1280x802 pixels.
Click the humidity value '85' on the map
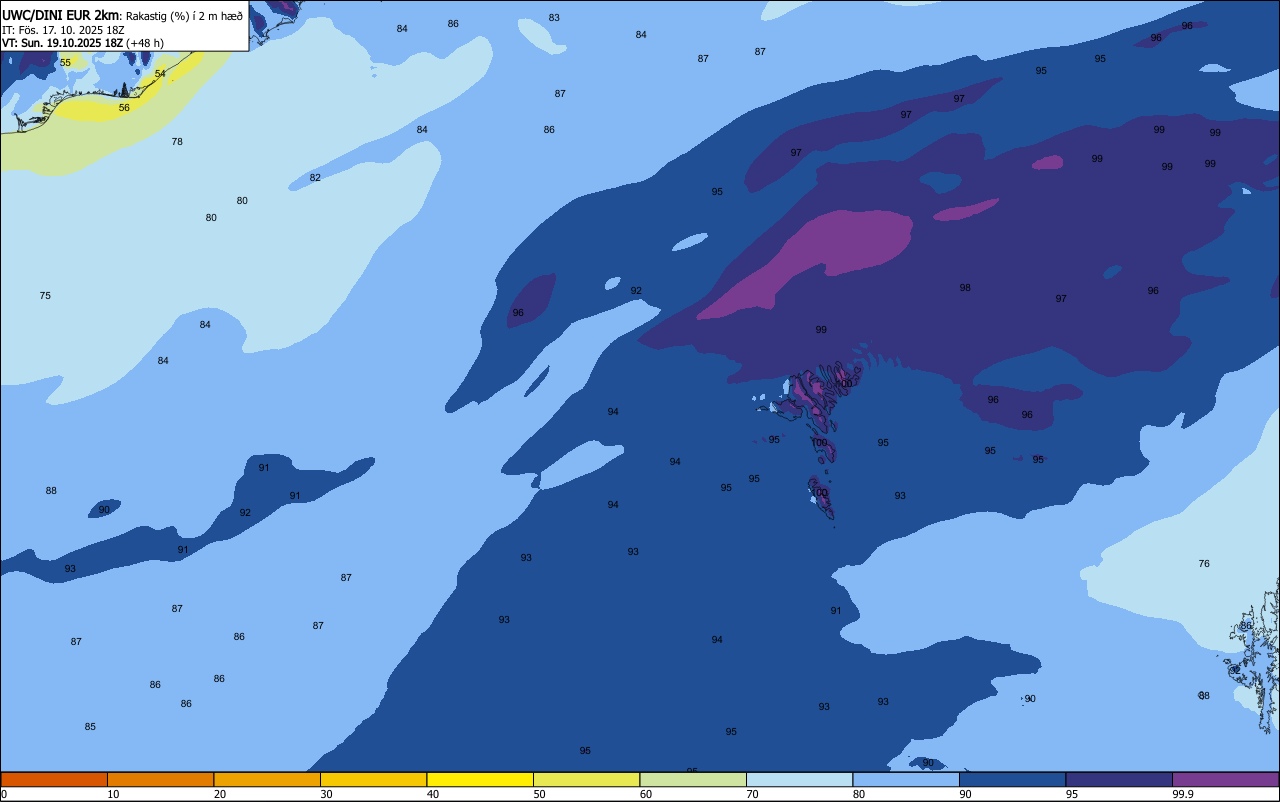(x=90, y=727)
